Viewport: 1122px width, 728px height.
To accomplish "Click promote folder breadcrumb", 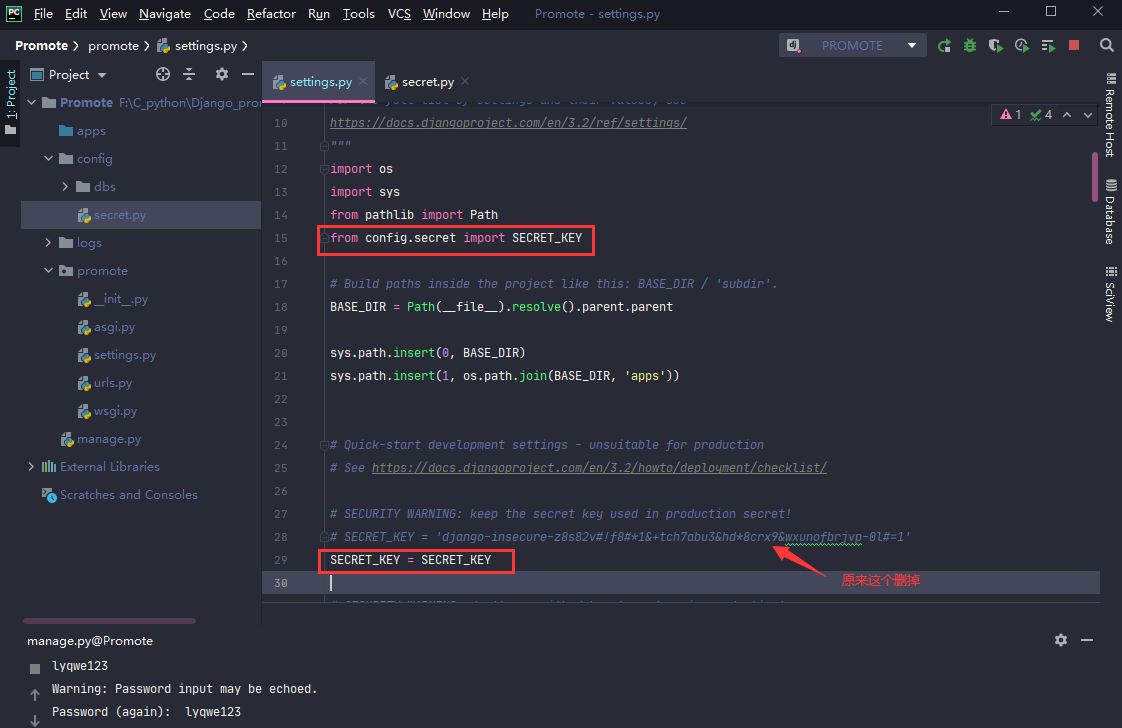I will [x=113, y=46].
